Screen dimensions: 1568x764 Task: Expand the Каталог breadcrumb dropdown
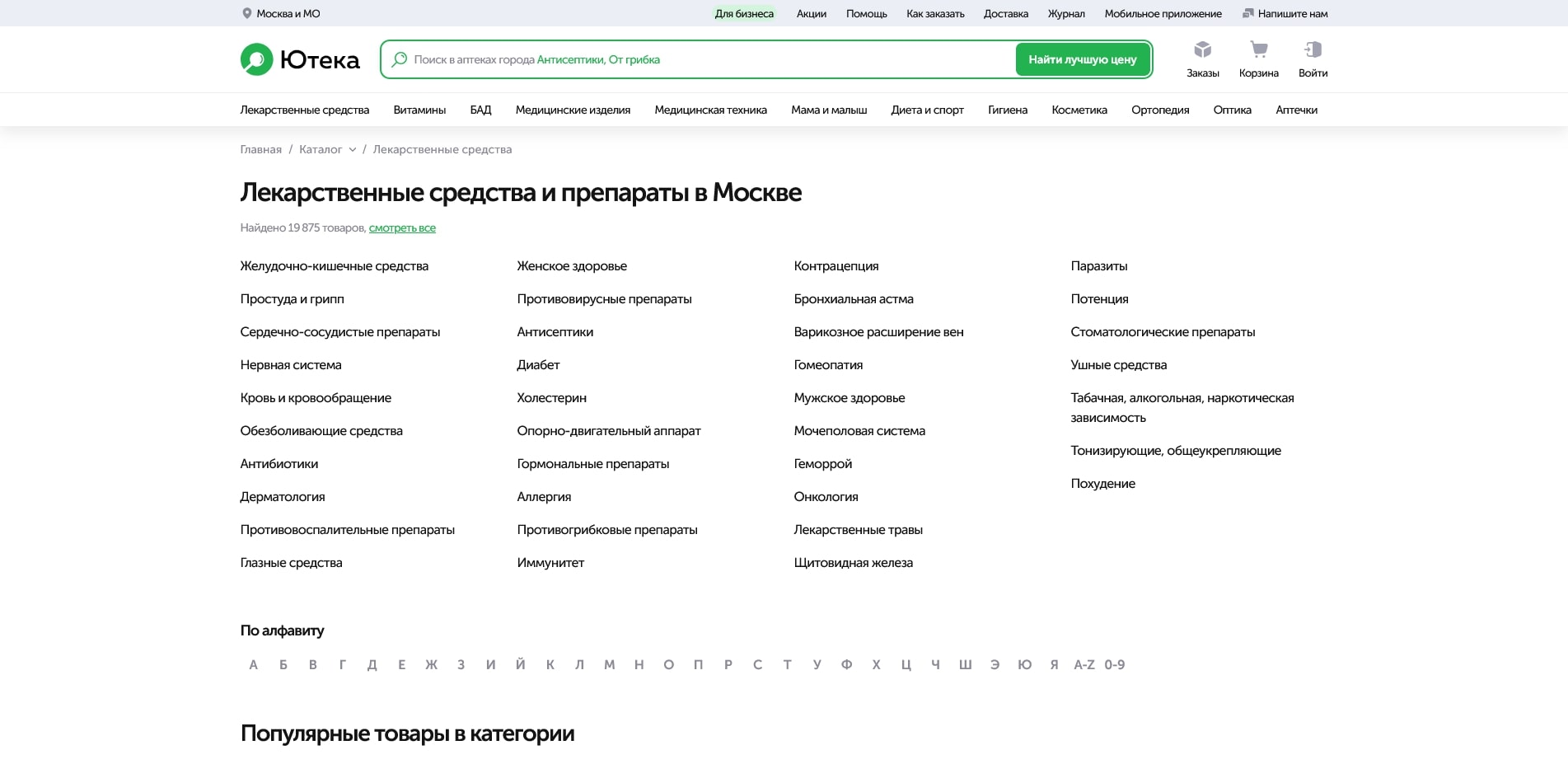354,150
